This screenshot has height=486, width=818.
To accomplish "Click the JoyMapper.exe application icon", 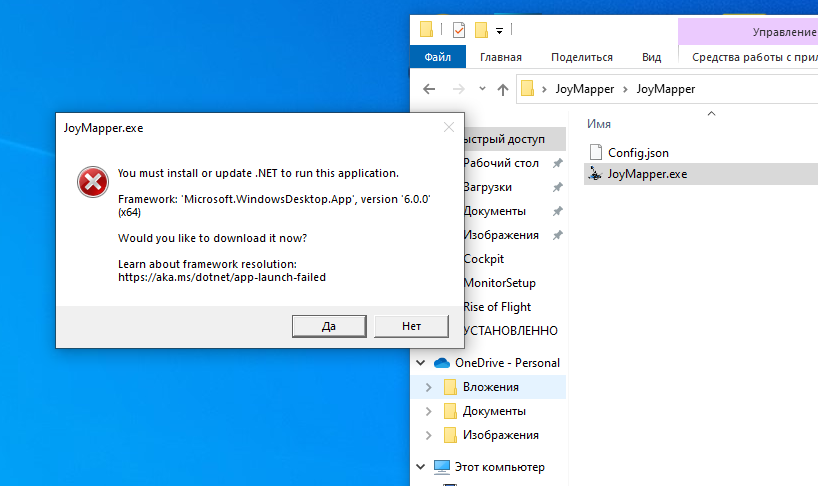I will (x=595, y=174).
